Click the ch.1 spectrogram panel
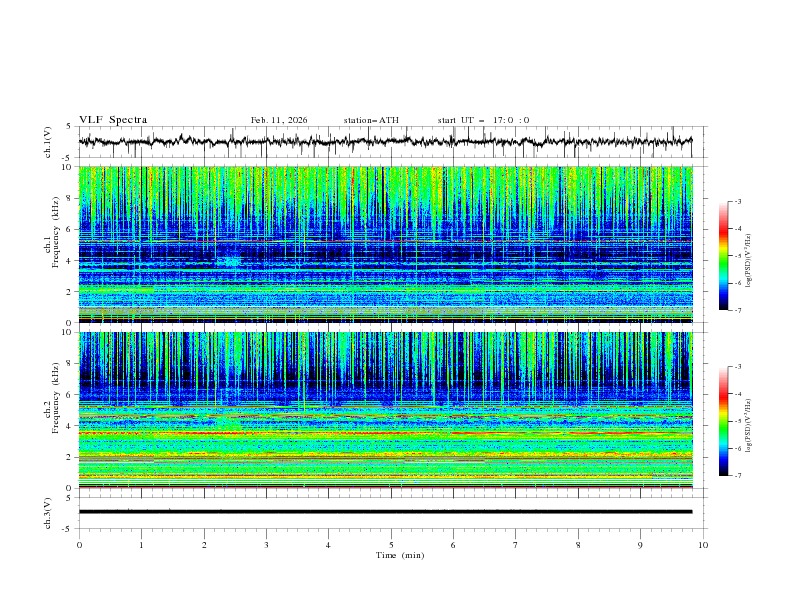This screenshot has width=792, height=612. coord(386,244)
